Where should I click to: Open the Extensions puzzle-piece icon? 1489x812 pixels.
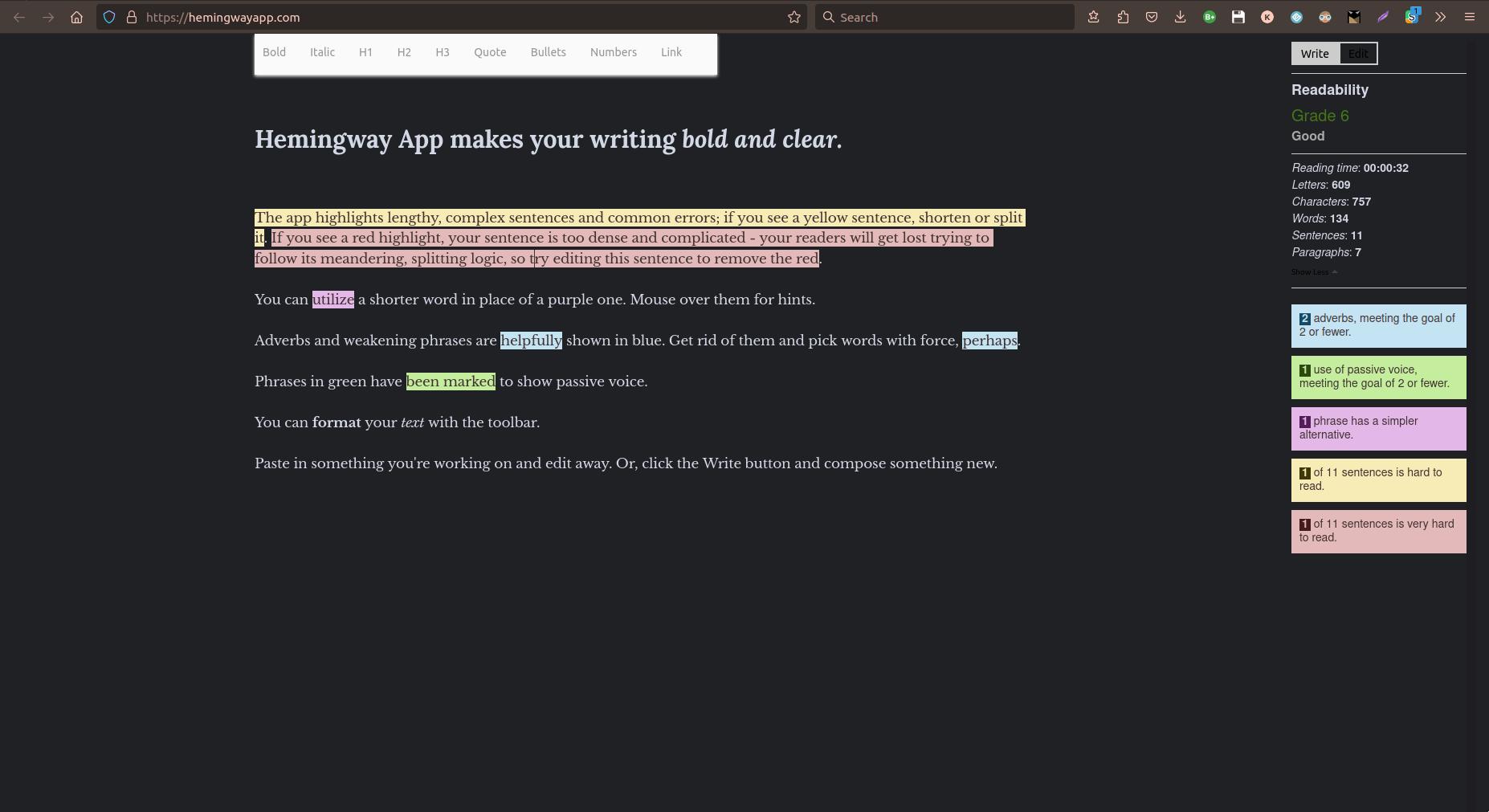(1123, 17)
